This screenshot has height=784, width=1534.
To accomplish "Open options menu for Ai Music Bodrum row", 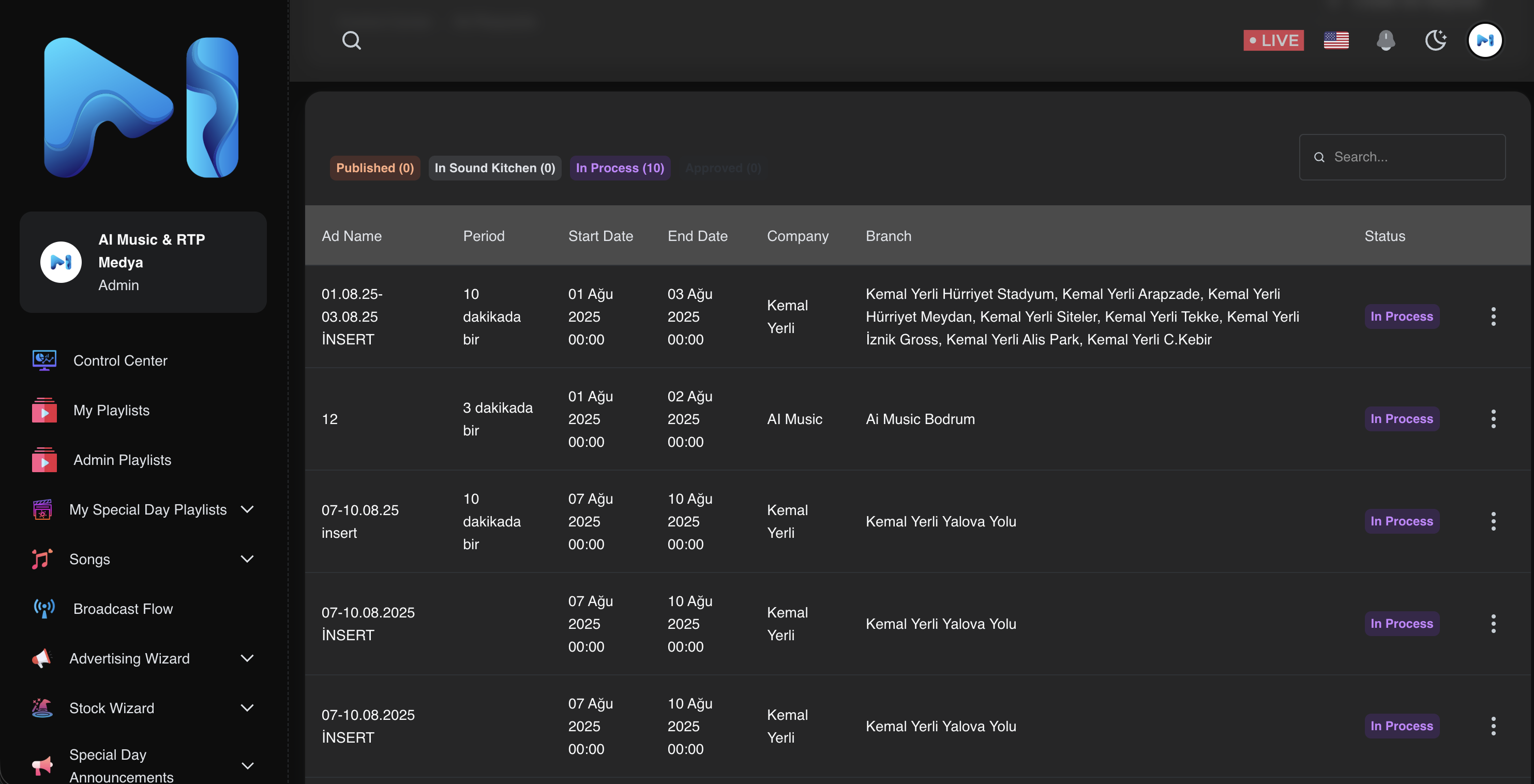I will 1493,419.
